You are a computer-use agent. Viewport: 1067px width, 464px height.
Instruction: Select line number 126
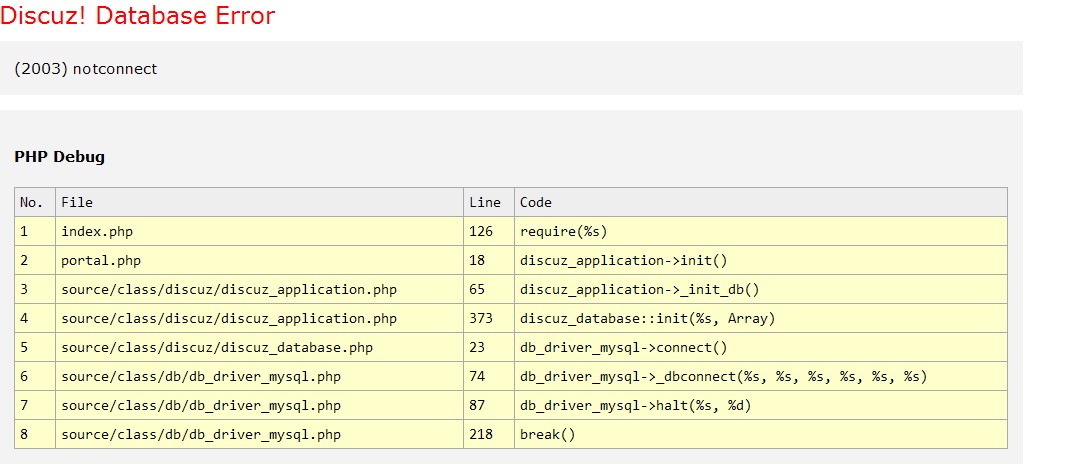coord(480,231)
